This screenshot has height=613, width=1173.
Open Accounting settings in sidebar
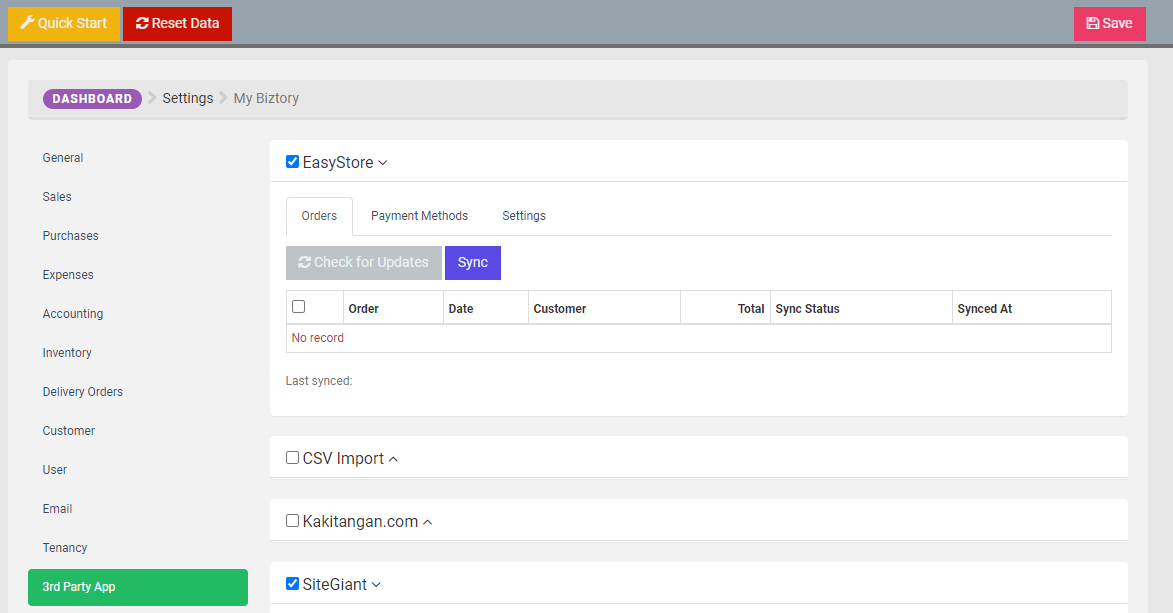point(73,314)
